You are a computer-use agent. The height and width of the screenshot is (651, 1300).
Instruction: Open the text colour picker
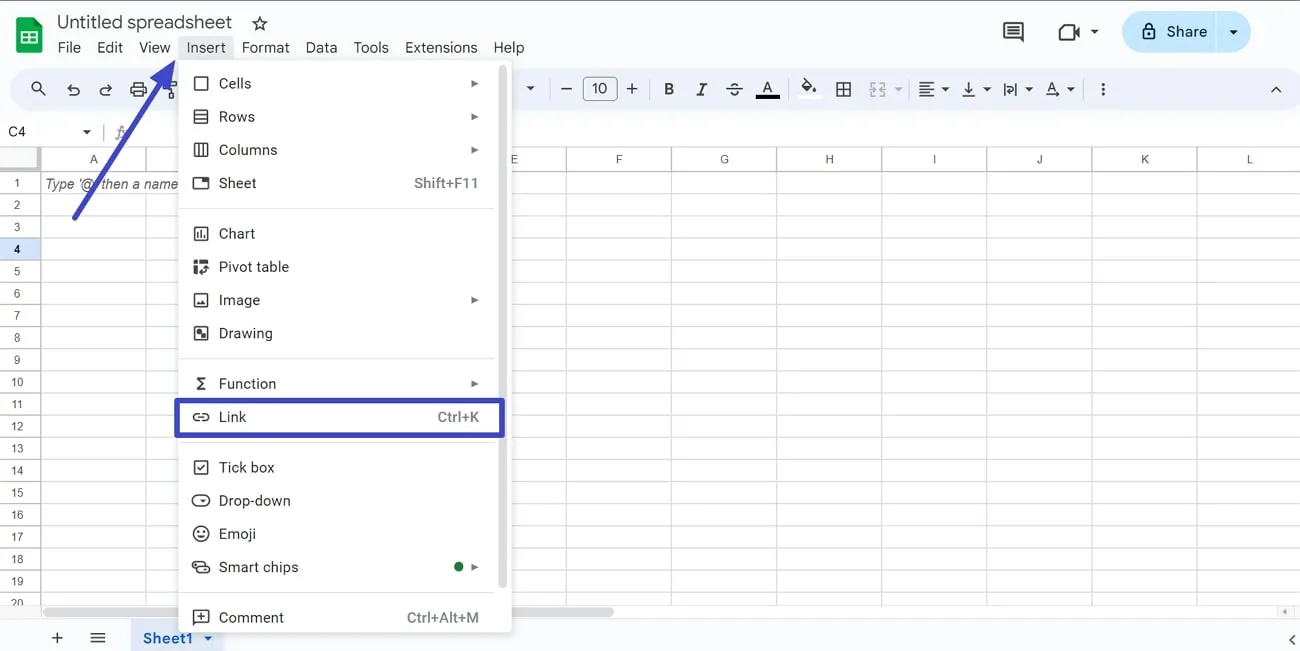tap(767, 89)
